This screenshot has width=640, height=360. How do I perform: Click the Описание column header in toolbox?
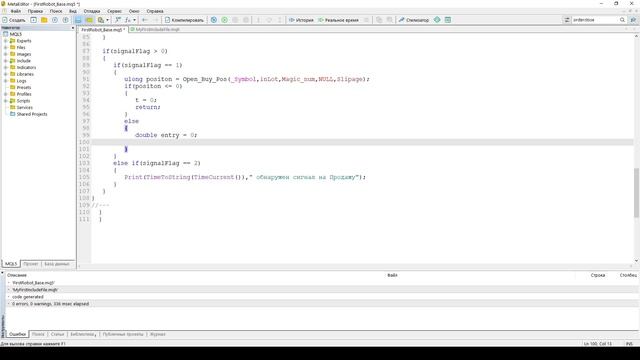coord(17,275)
